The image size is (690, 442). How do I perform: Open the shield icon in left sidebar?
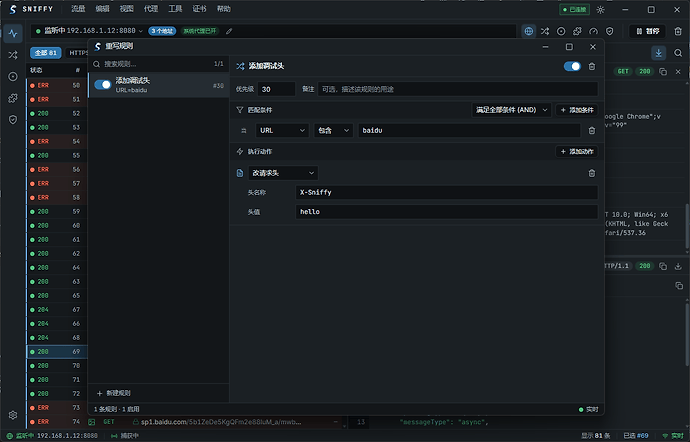[13, 119]
